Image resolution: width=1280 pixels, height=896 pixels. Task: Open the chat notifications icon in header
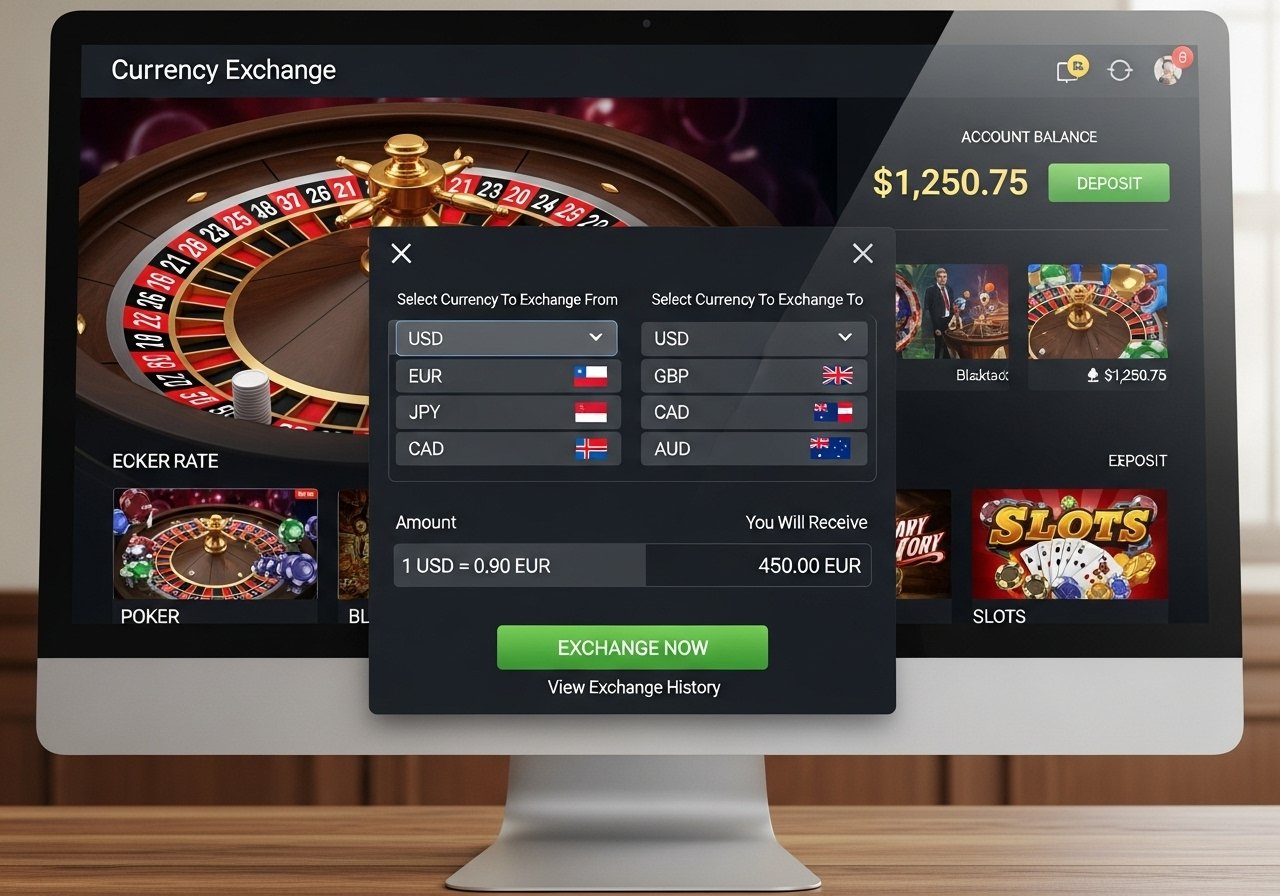1071,69
